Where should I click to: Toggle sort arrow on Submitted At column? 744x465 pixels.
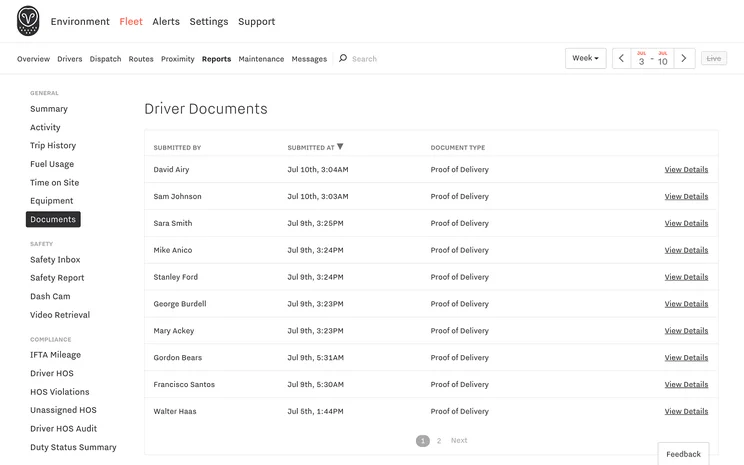(x=340, y=147)
